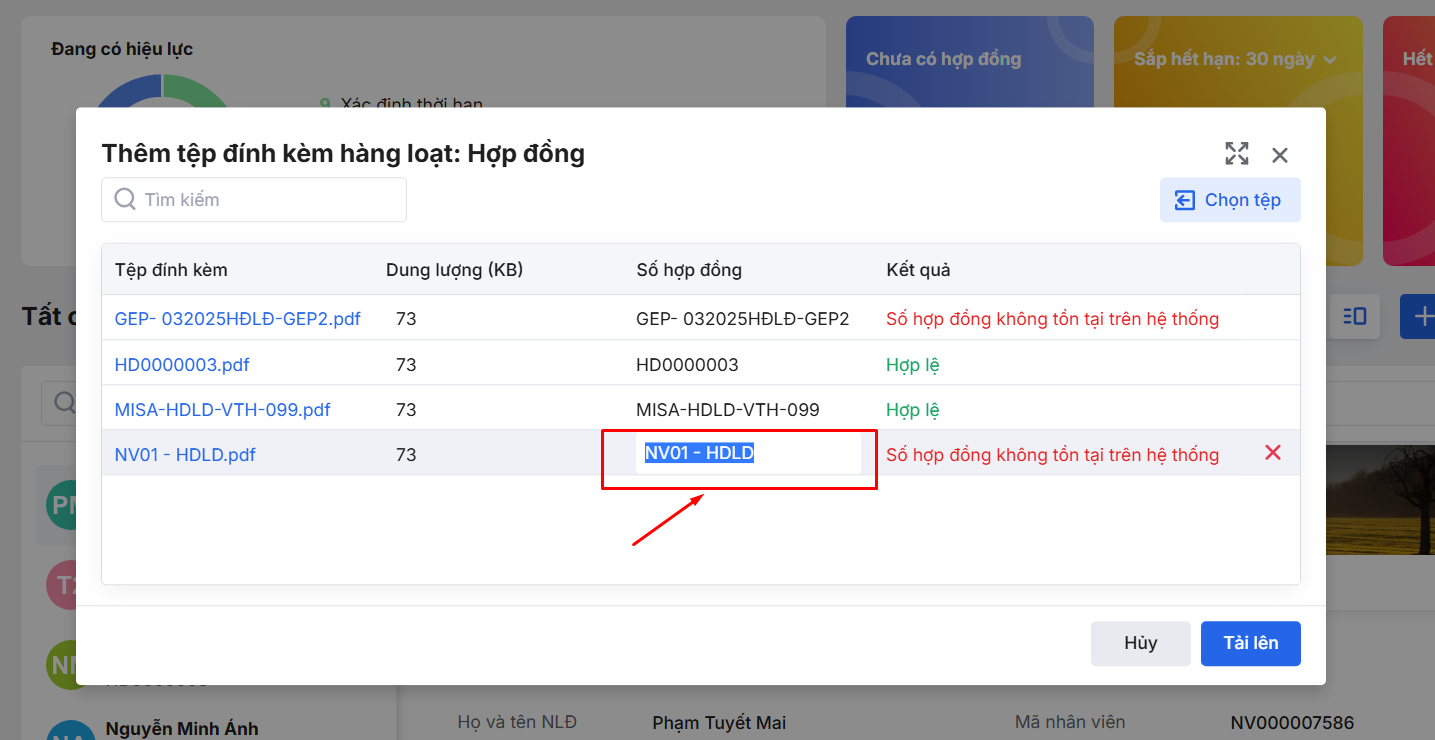Viewport: 1435px width, 740px height.
Task: Click the blue plus add button
Action: (1420, 317)
